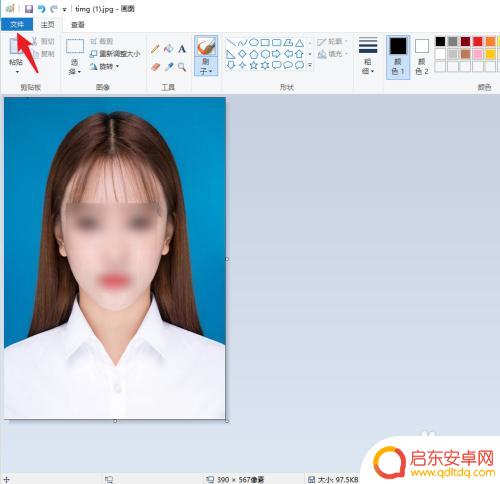Switch to the 主页 (Home) ribbon tab
Screen dimensions: 500x484
[x=48, y=24]
